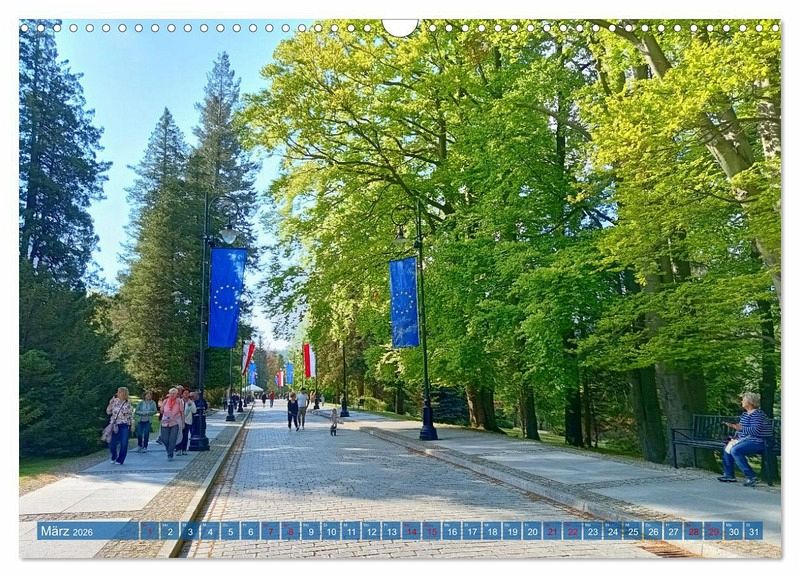Image resolution: width=800 pixels, height=577 pixels.
Task: Select day 8 in the calendar strip
Action: pos(290,531)
